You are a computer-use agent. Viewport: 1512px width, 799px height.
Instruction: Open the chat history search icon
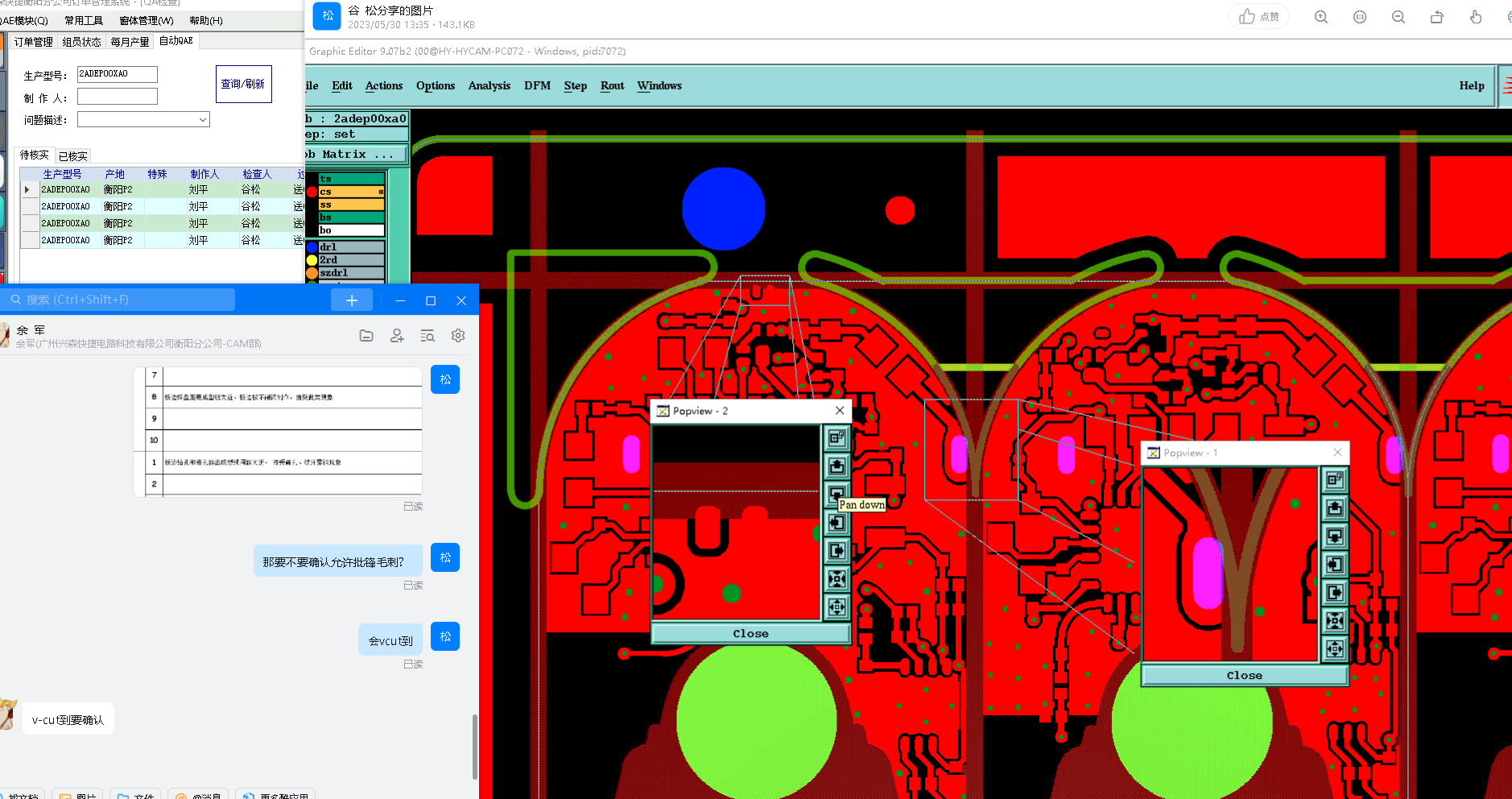click(428, 336)
